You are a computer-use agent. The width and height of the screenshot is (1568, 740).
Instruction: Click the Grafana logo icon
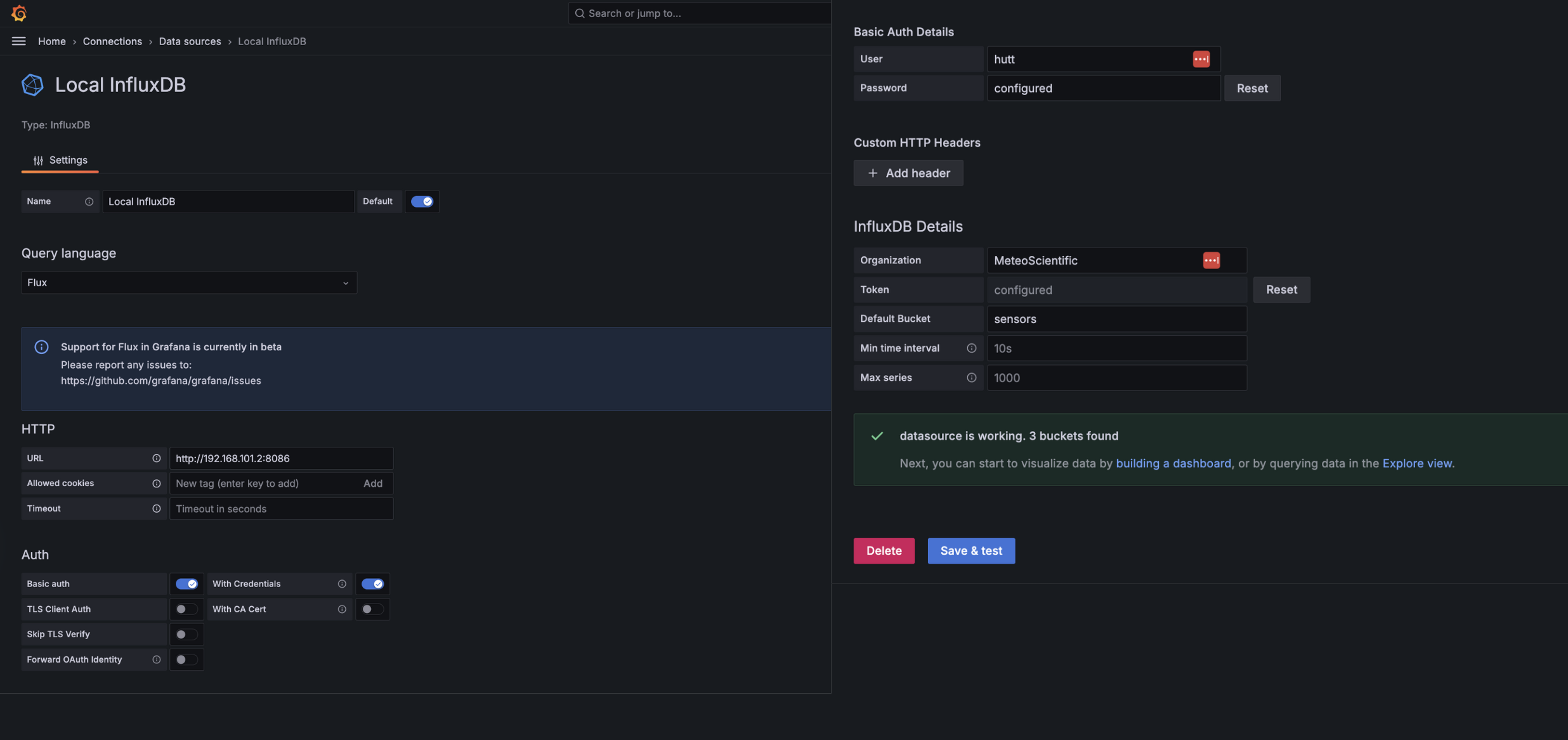[x=19, y=13]
